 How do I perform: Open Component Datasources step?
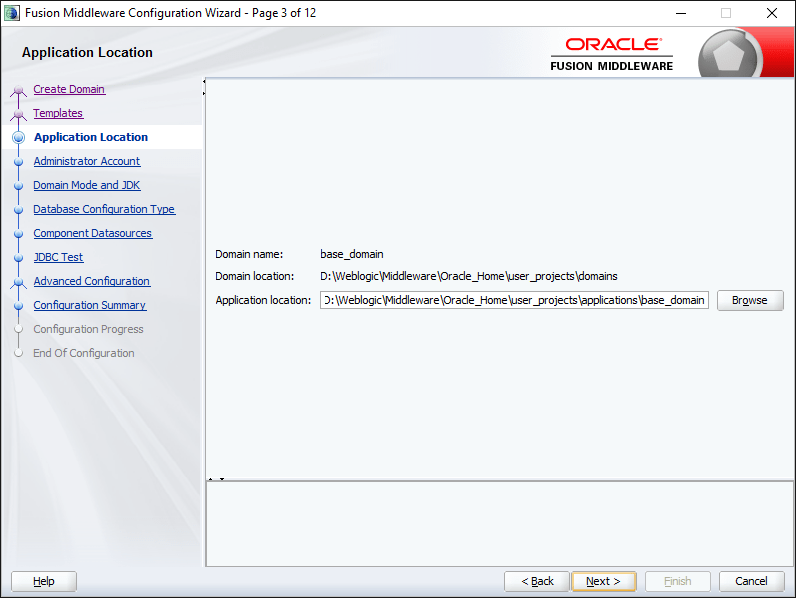[92, 233]
